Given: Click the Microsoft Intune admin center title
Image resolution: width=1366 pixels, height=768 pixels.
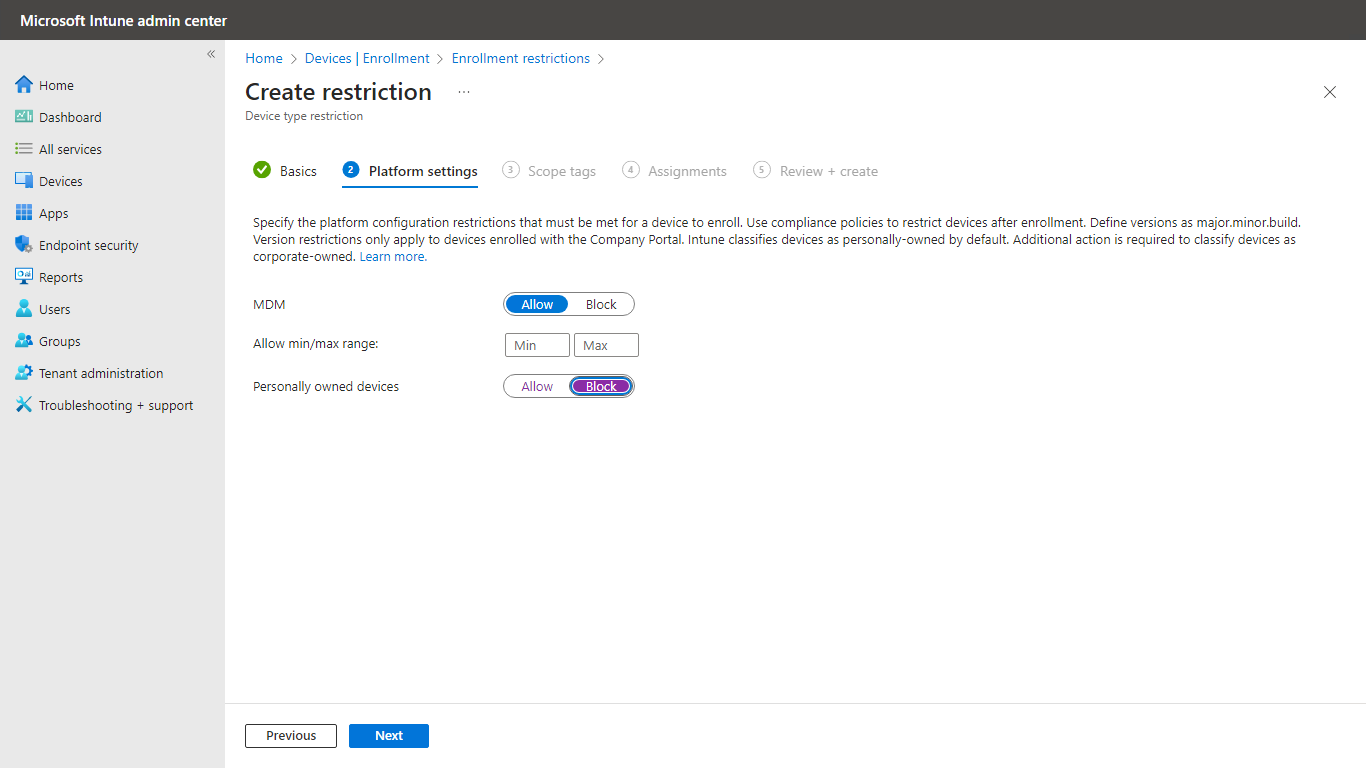Looking at the screenshot, I should (123, 20).
